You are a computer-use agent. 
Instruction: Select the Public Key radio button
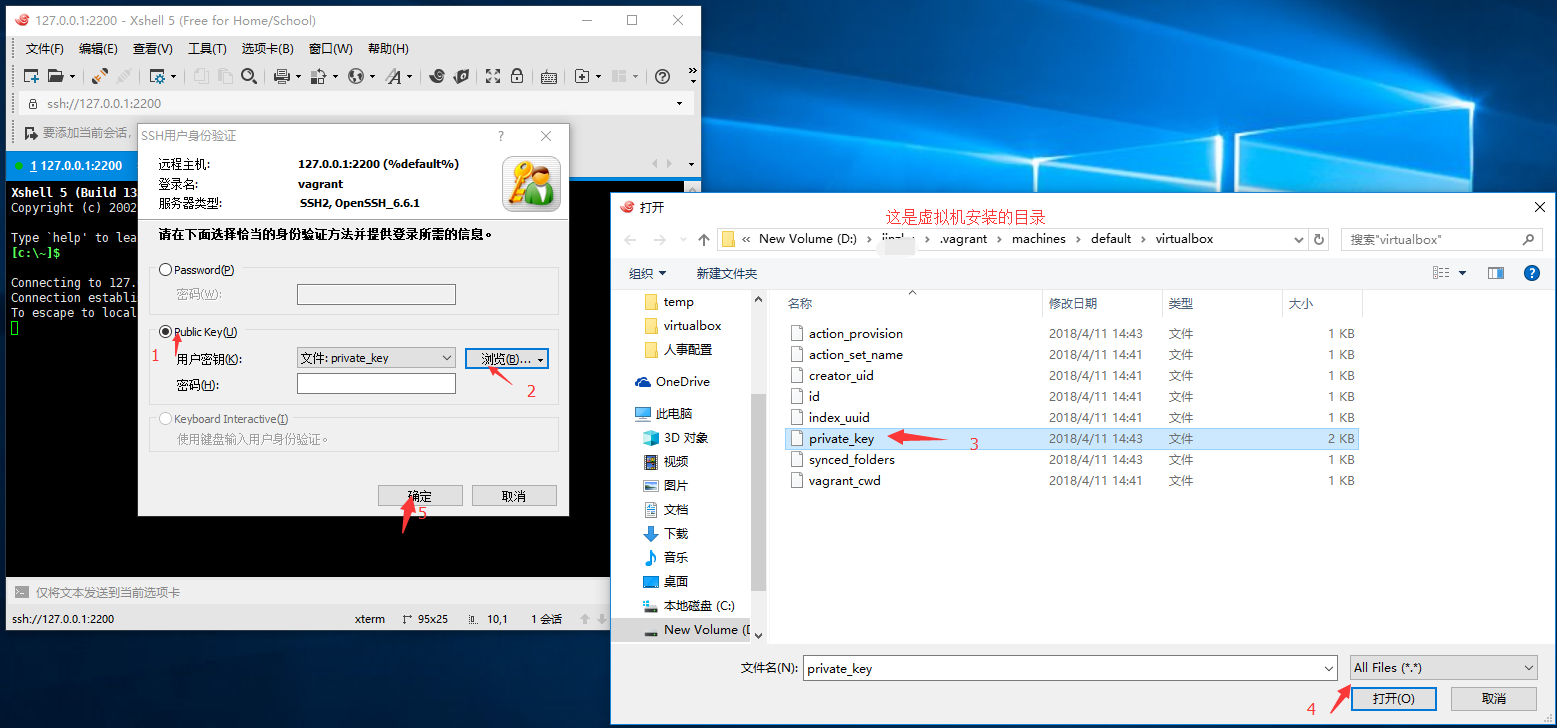(x=165, y=332)
